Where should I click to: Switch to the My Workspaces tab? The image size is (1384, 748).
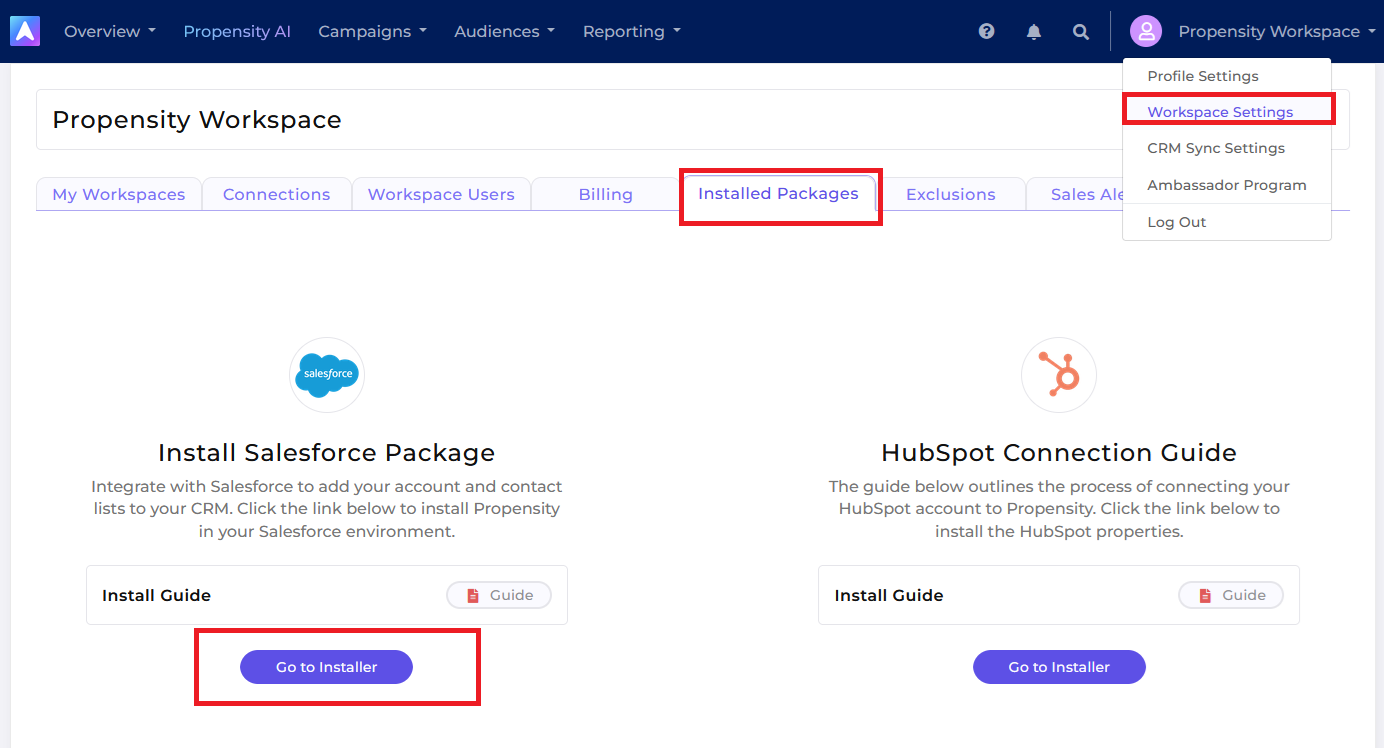119,194
